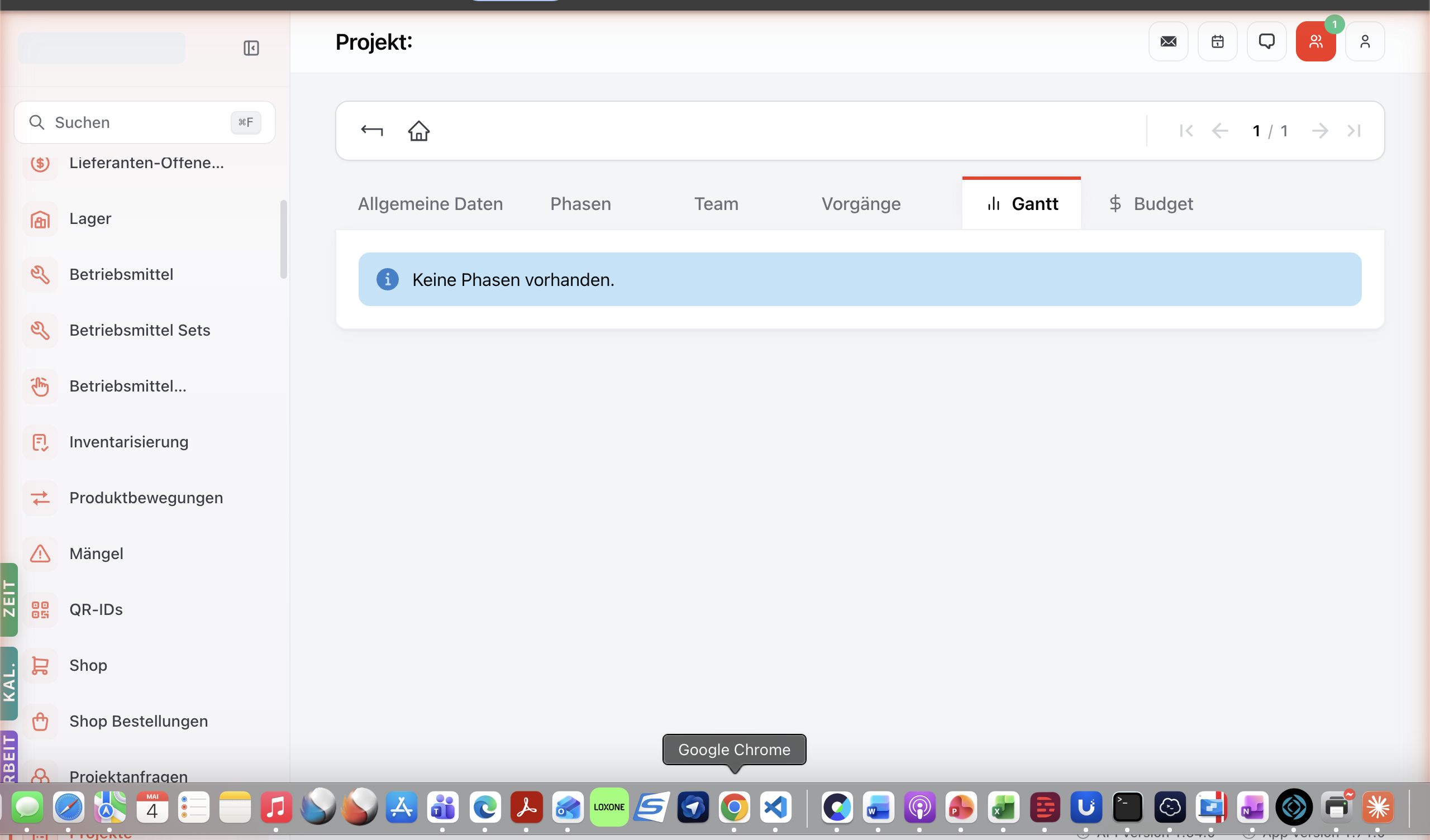Viewport: 1430px width, 840px height.
Task: Open the Terminal in the dock
Action: coord(1128,808)
